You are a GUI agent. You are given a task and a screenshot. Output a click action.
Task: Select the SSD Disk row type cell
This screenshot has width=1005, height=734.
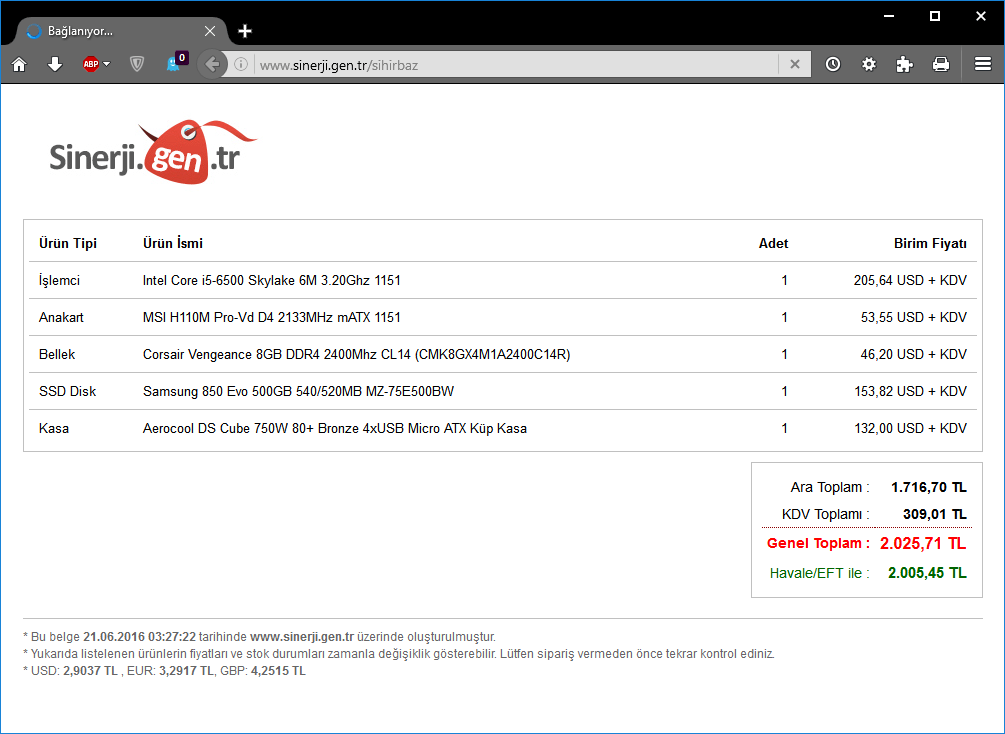[67, 392]
